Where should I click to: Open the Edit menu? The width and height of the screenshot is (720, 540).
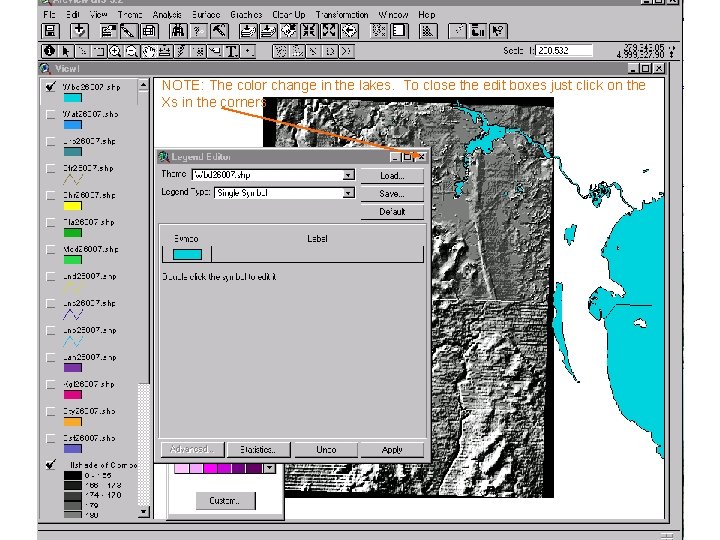[x=73, y=15]
